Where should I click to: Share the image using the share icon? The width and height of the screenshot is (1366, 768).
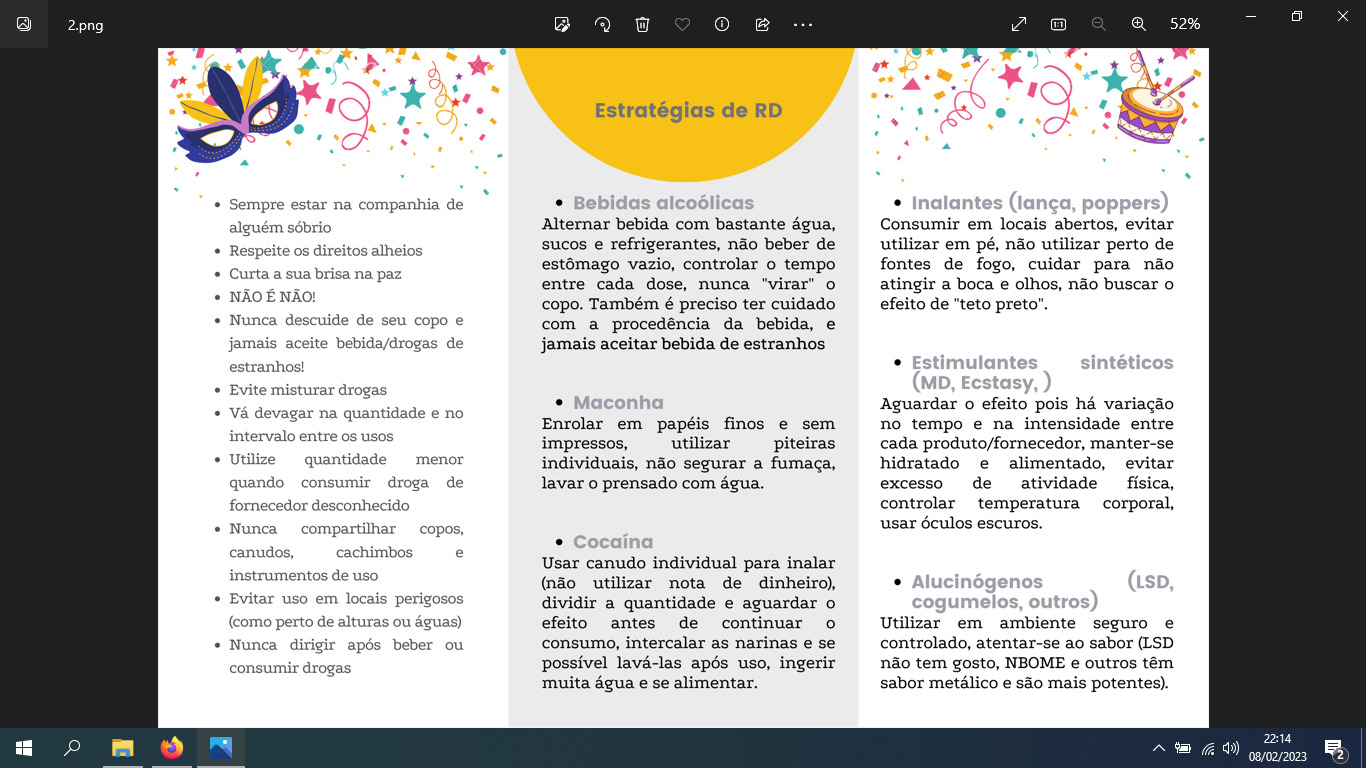[x=762, y=24]
